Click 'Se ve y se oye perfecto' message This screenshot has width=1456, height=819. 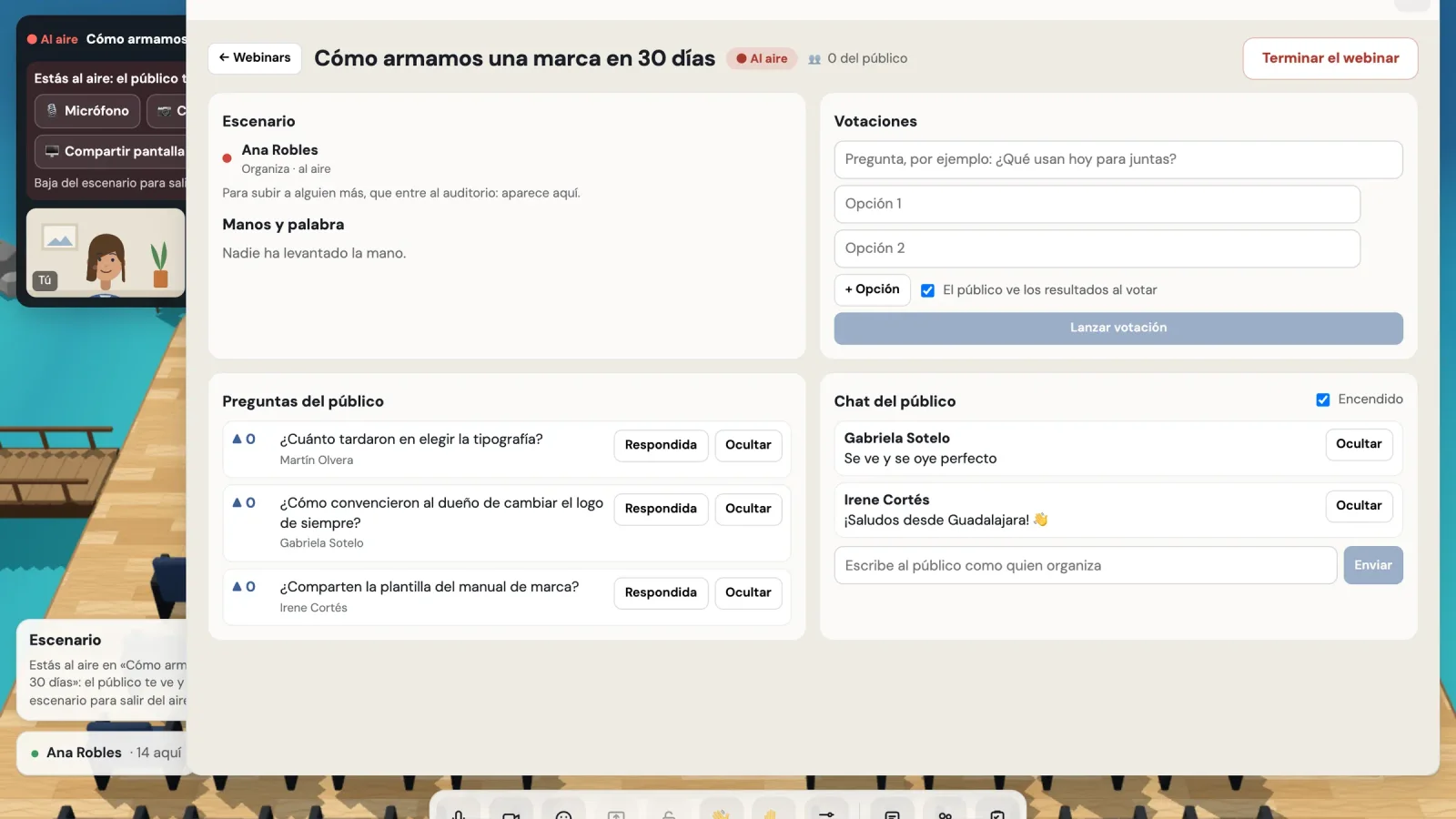click(x=920, y=459)
